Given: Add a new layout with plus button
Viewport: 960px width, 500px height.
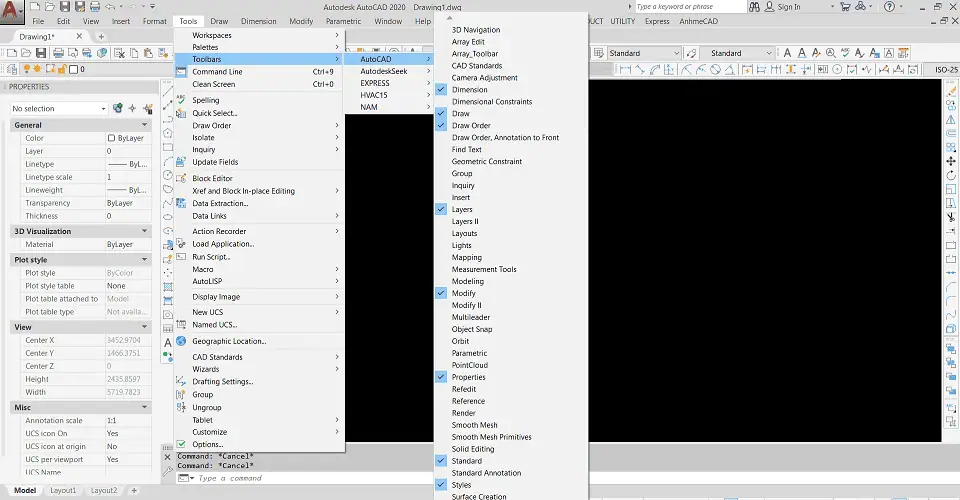Looking at the screenshot, I should click(x=134, y=490).
